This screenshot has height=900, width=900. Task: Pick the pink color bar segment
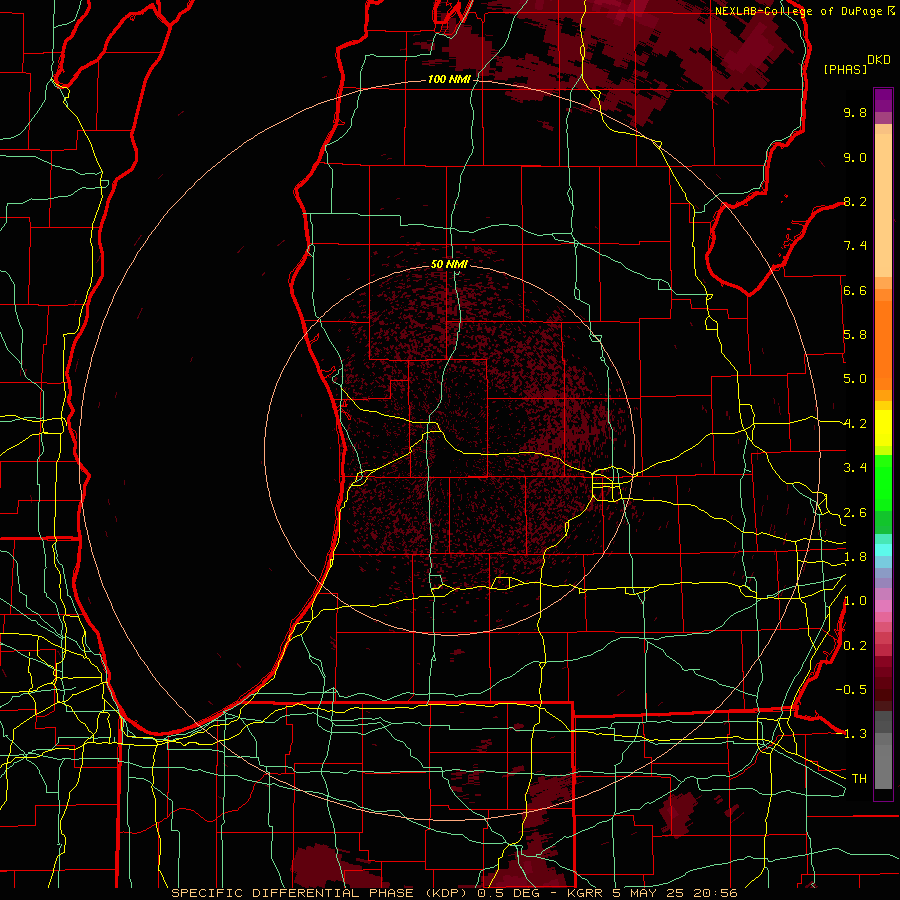click(x=883, y=606)
